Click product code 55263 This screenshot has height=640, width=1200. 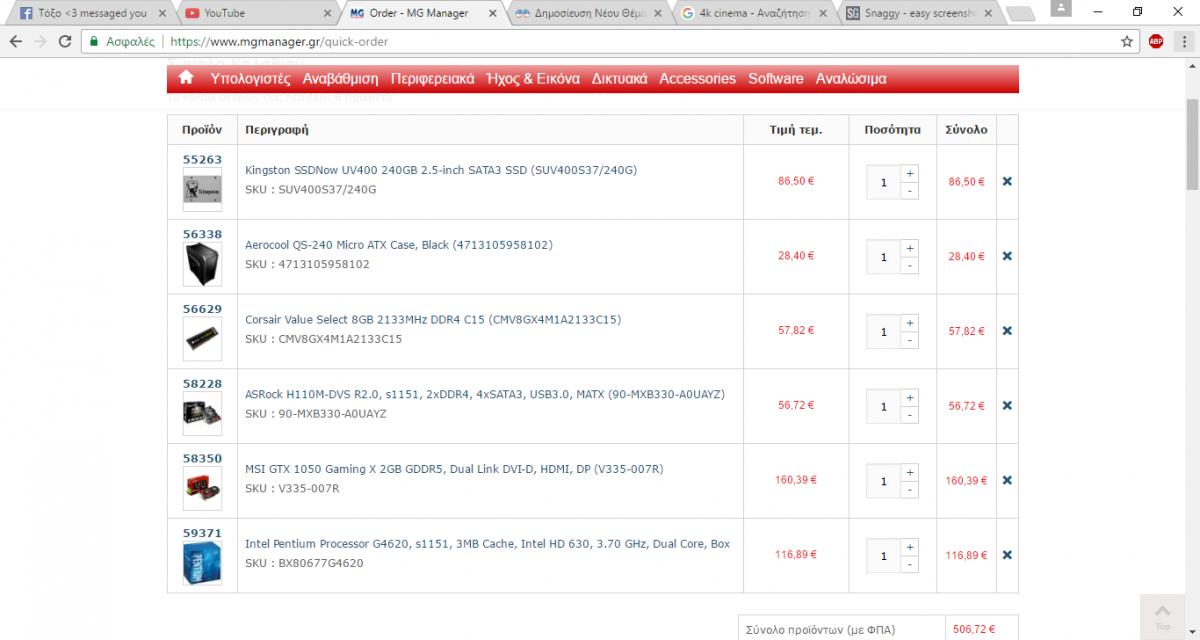[202, 159]
